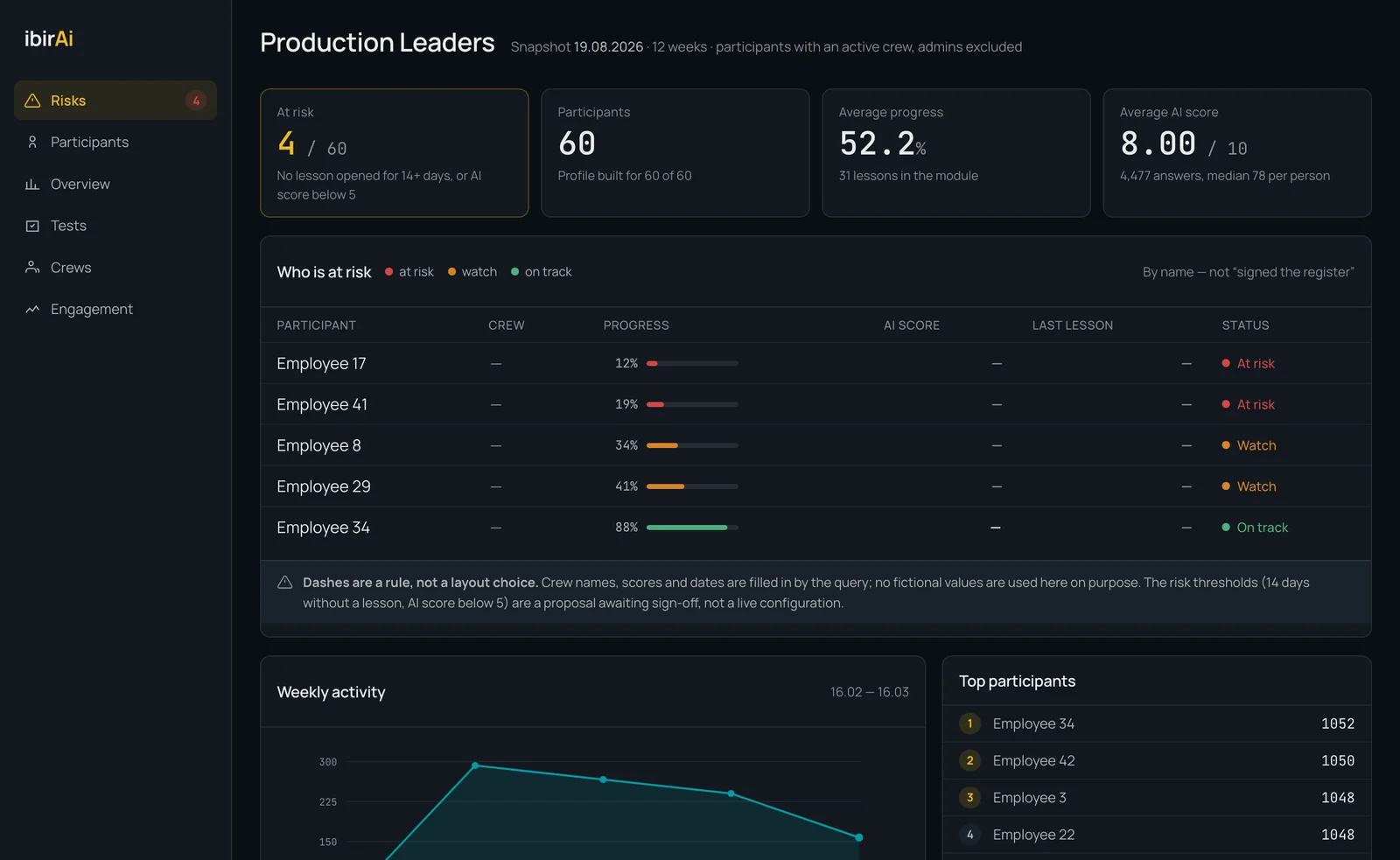Open Employee 22 in Top participants
This screenshot has width=1400, height=860.
pos(1034,835)
